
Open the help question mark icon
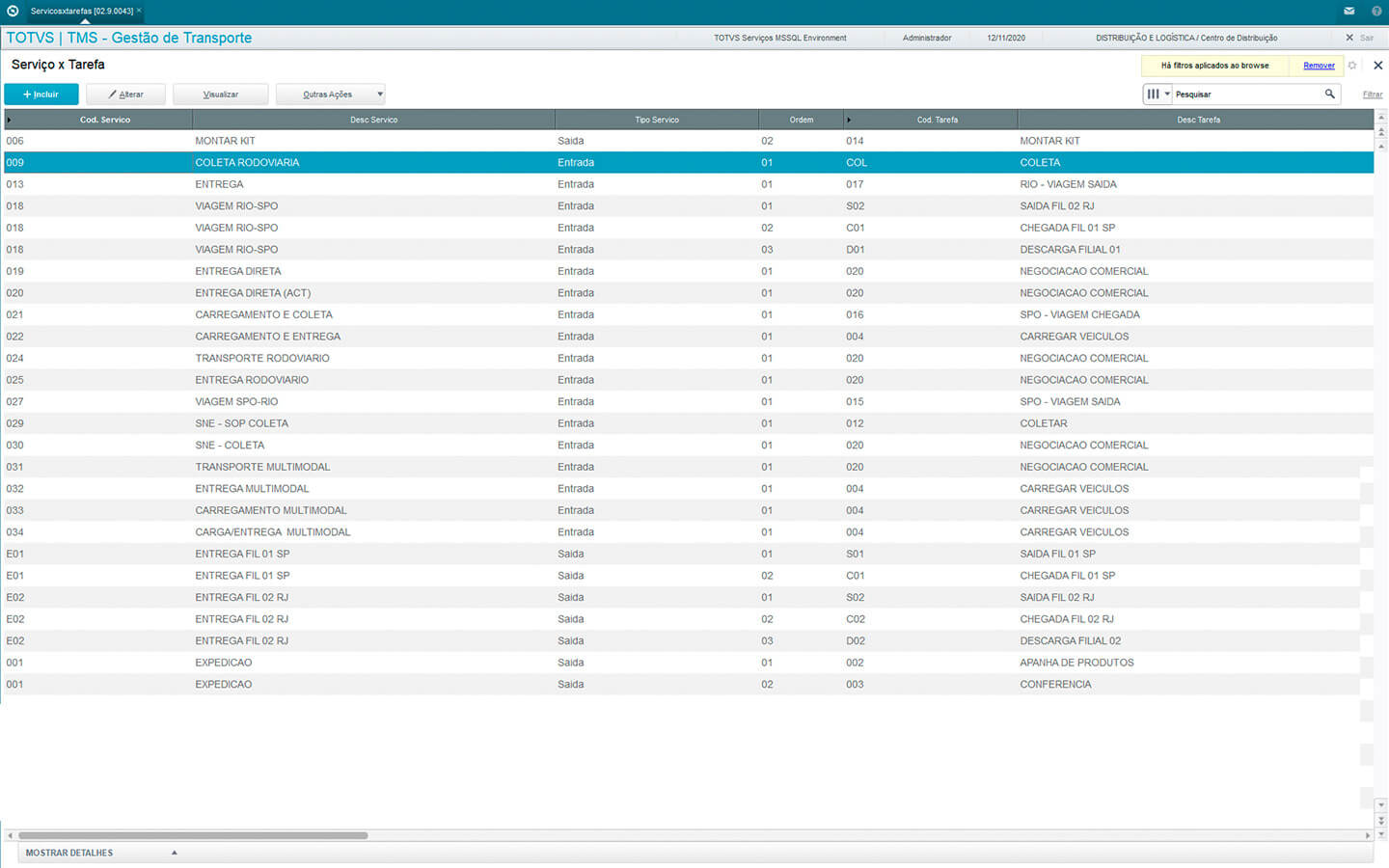(1376, 11)
